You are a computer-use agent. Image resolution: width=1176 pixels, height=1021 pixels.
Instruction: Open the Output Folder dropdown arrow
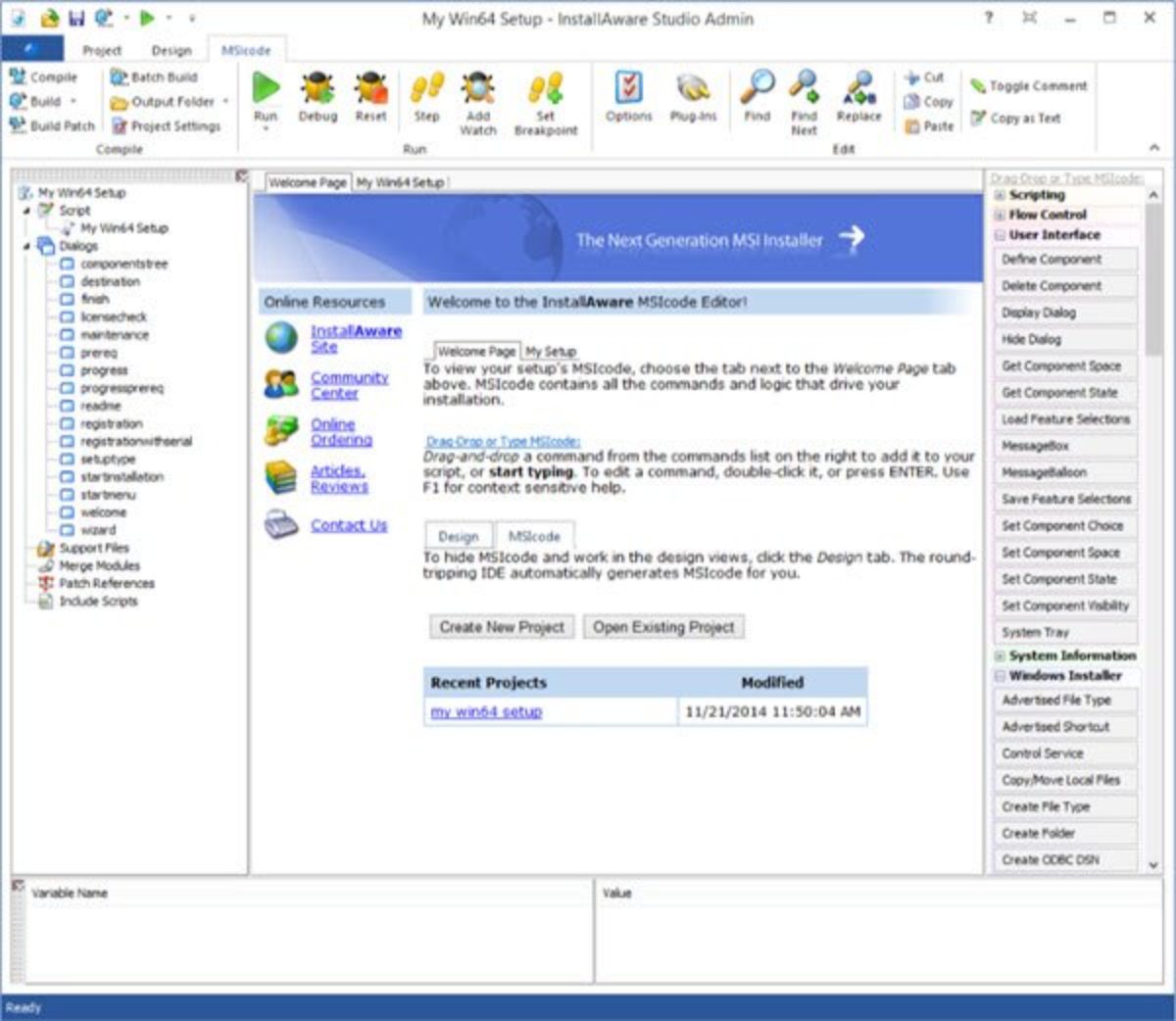point(225,102)
